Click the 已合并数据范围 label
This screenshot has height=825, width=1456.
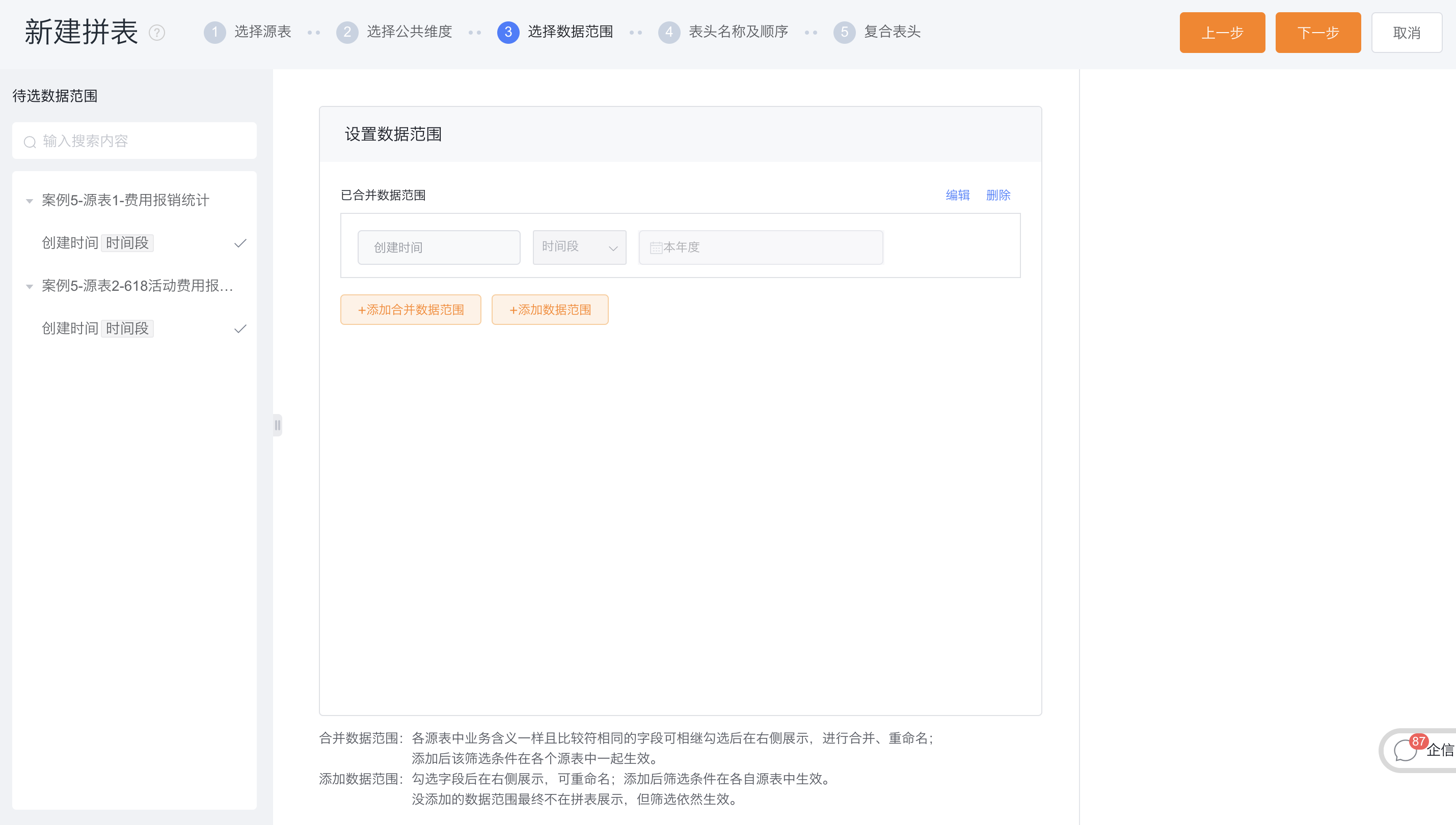click(383, 195)
